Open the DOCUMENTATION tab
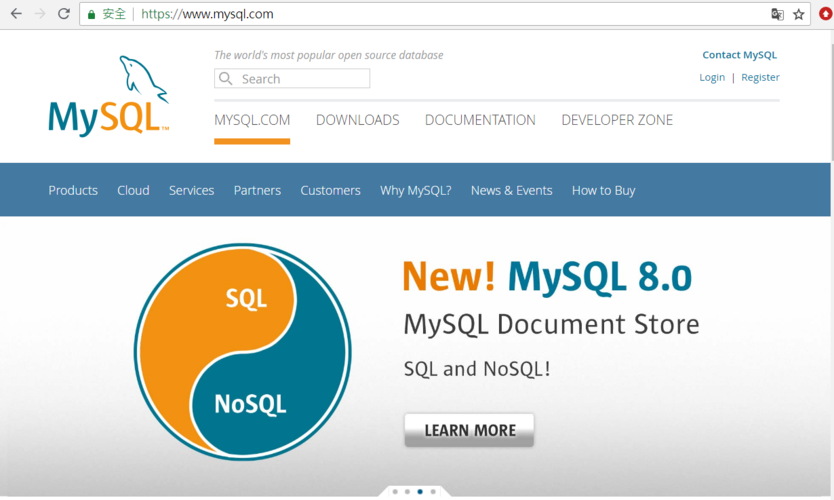 pyautogui.click(x=480, y=120)
